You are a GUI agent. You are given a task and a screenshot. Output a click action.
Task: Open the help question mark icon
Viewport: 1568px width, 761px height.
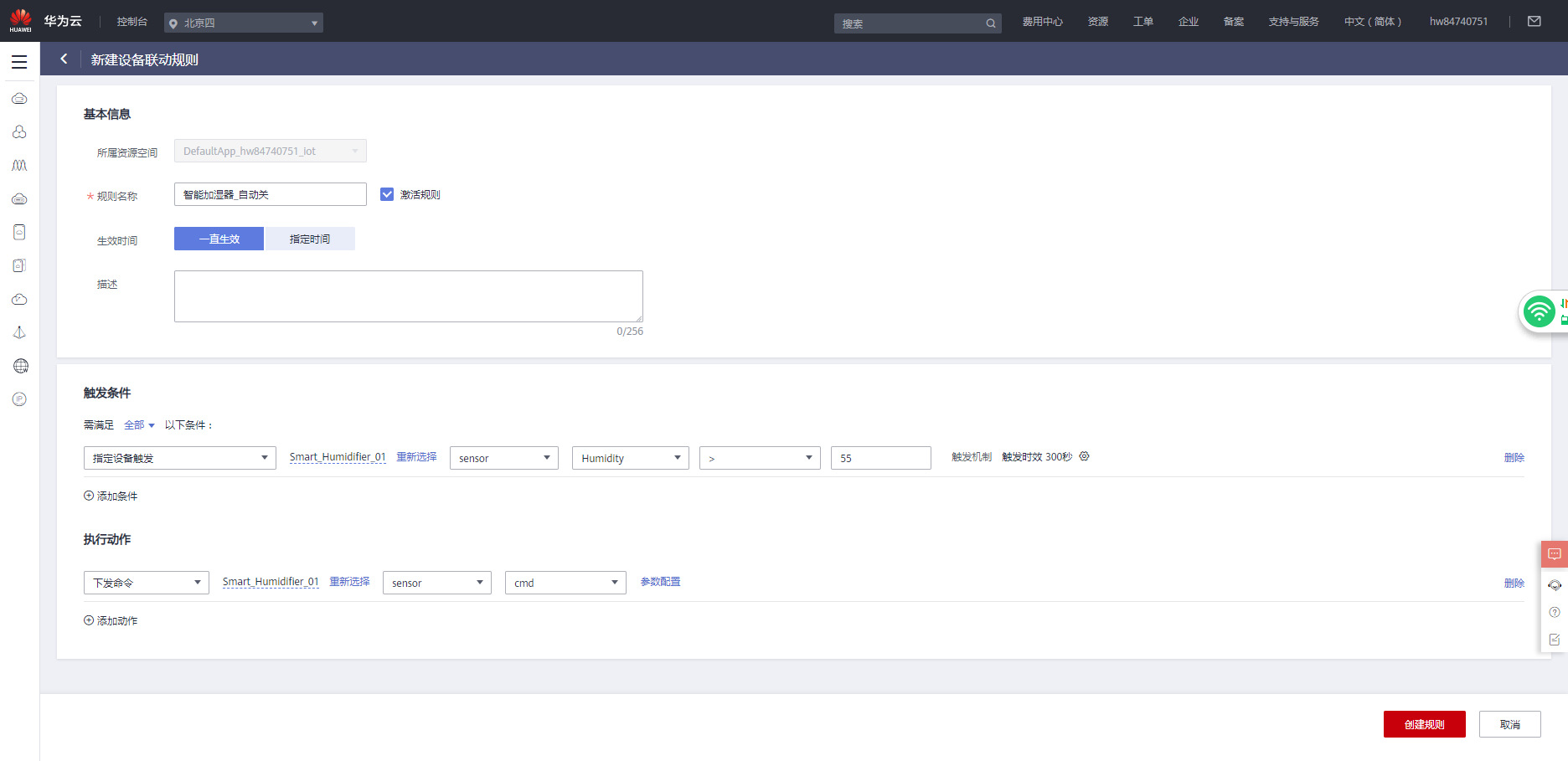[1555, 612]
